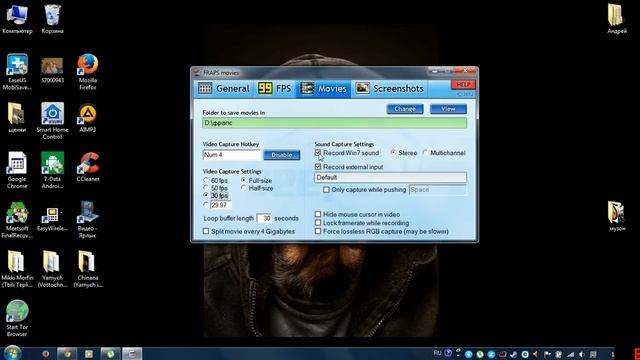Select the Chinana folder icon

[88, 269]
